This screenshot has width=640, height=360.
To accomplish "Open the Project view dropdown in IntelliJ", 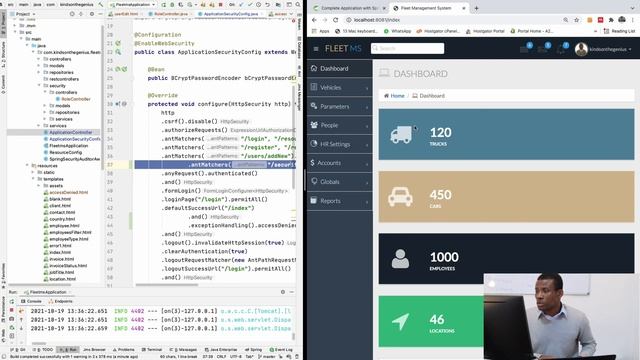I will pos(22,14).
